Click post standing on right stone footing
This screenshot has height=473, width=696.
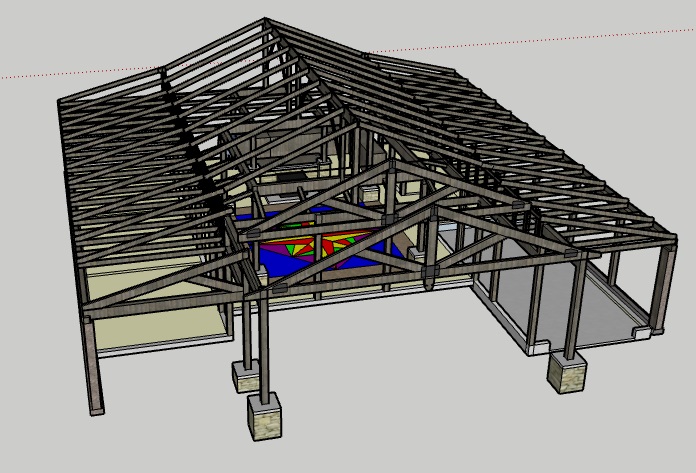(x=572, y=310)
